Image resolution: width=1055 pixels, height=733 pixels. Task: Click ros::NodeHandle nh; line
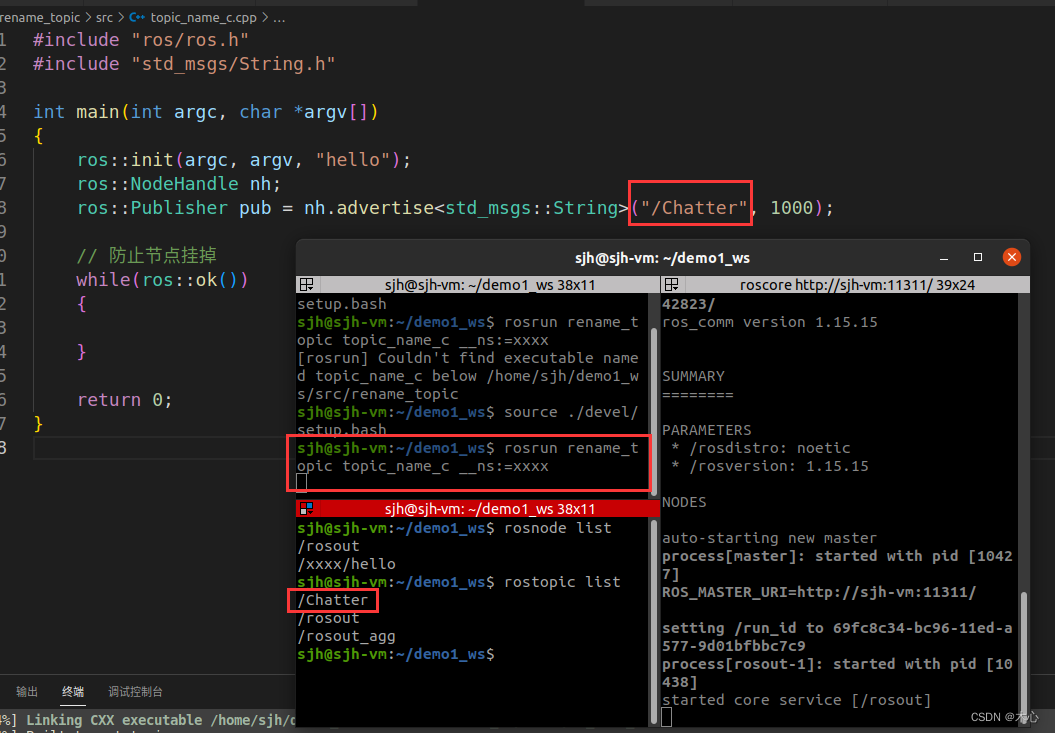178,184
